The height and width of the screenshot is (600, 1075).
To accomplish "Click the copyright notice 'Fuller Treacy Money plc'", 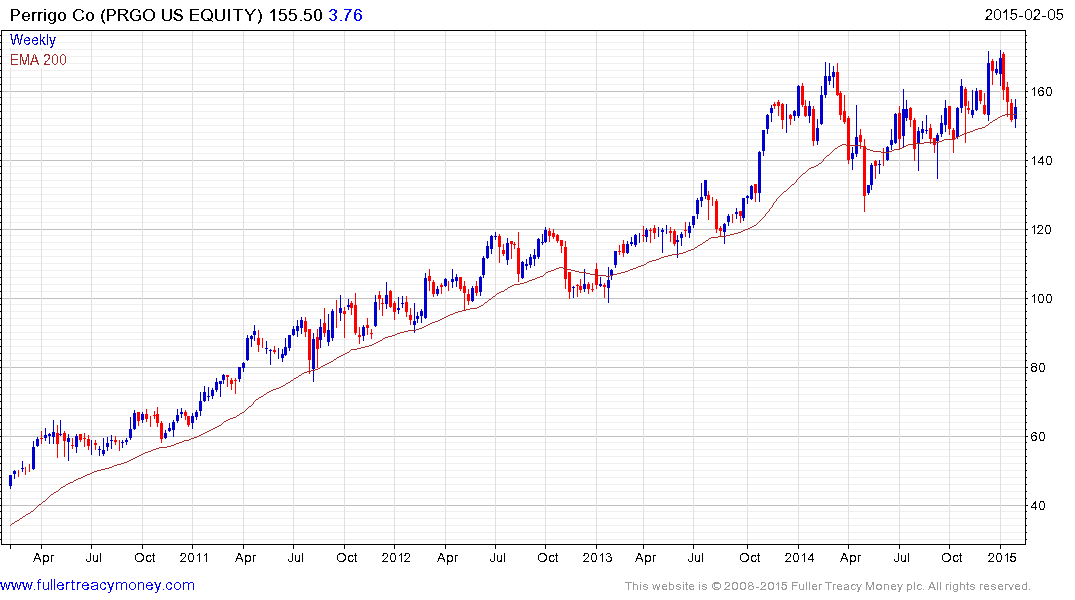I will point(857,586).
